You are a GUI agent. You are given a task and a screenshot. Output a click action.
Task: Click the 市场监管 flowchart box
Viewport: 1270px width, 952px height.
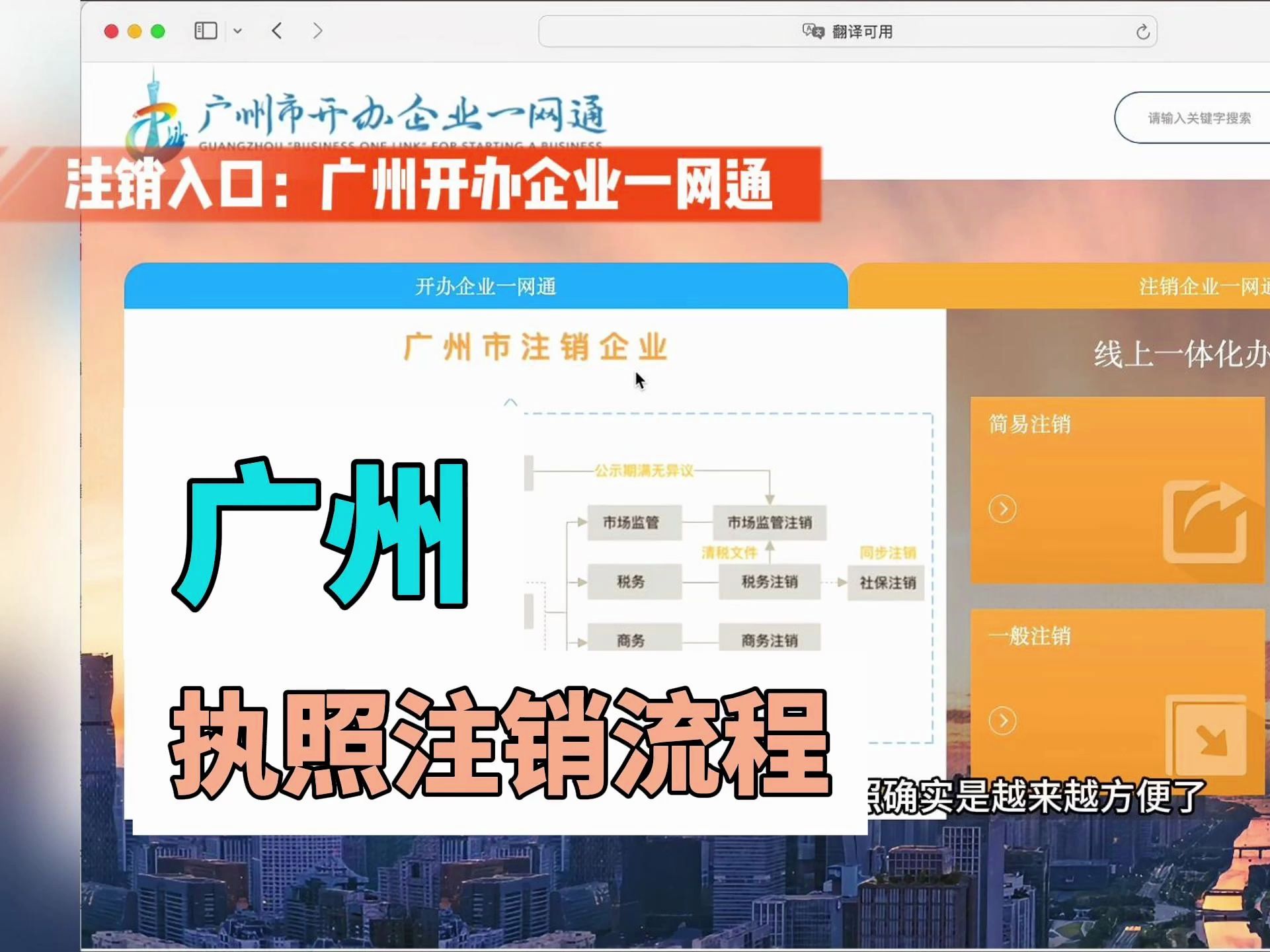click(634, 523)
